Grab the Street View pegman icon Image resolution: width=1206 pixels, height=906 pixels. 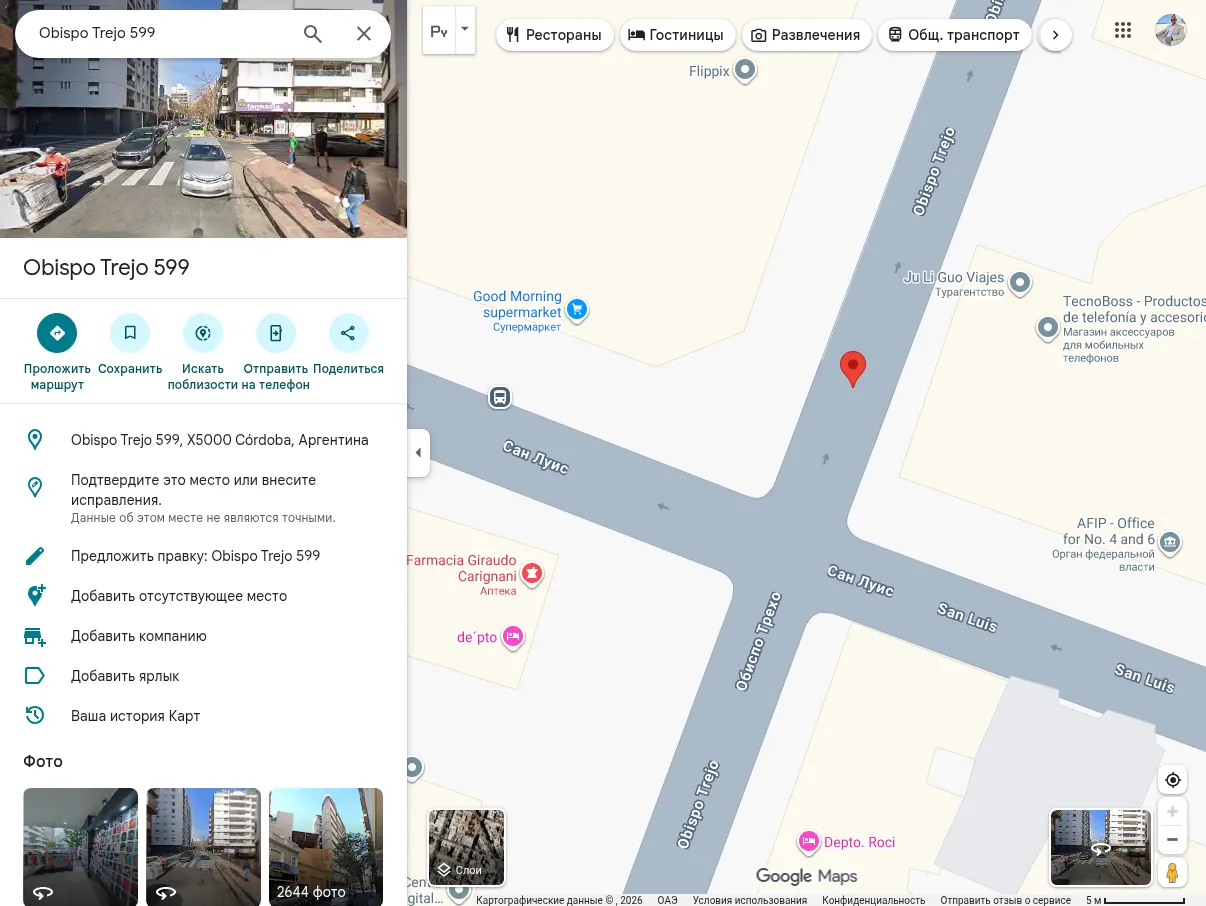pos(1173,872)
